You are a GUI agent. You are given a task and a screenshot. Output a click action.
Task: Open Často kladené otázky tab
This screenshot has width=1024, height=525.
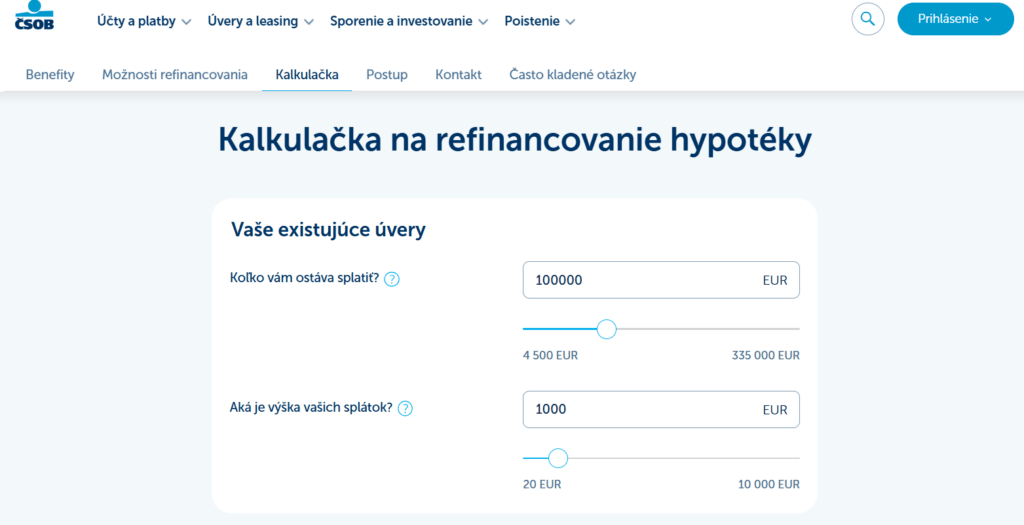tap(572, 75)
